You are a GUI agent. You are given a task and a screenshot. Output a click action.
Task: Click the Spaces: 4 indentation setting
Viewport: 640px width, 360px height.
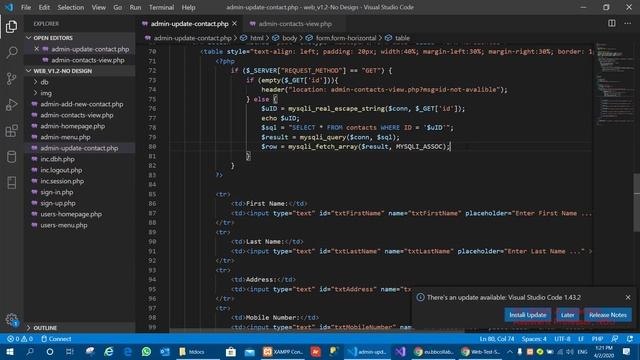[x=534, y=339]
